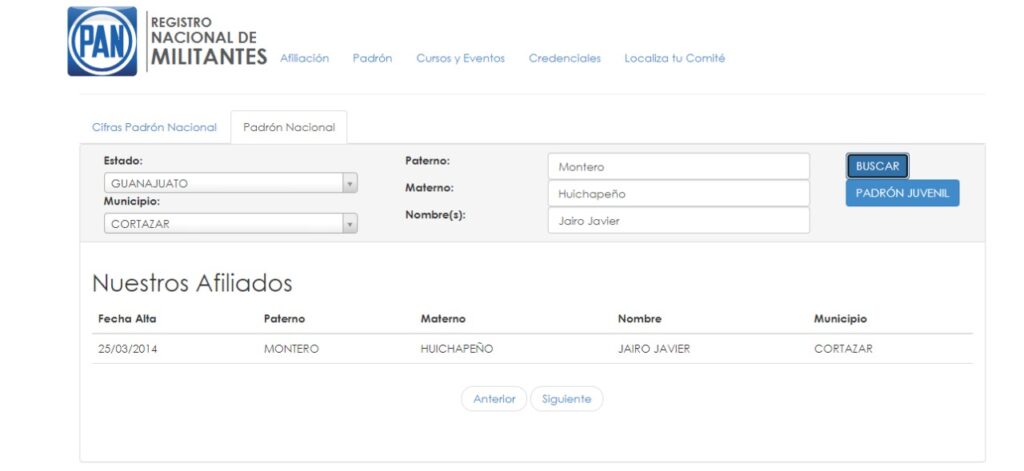Click the Estado dropdown arrow

tap(349, 183)
